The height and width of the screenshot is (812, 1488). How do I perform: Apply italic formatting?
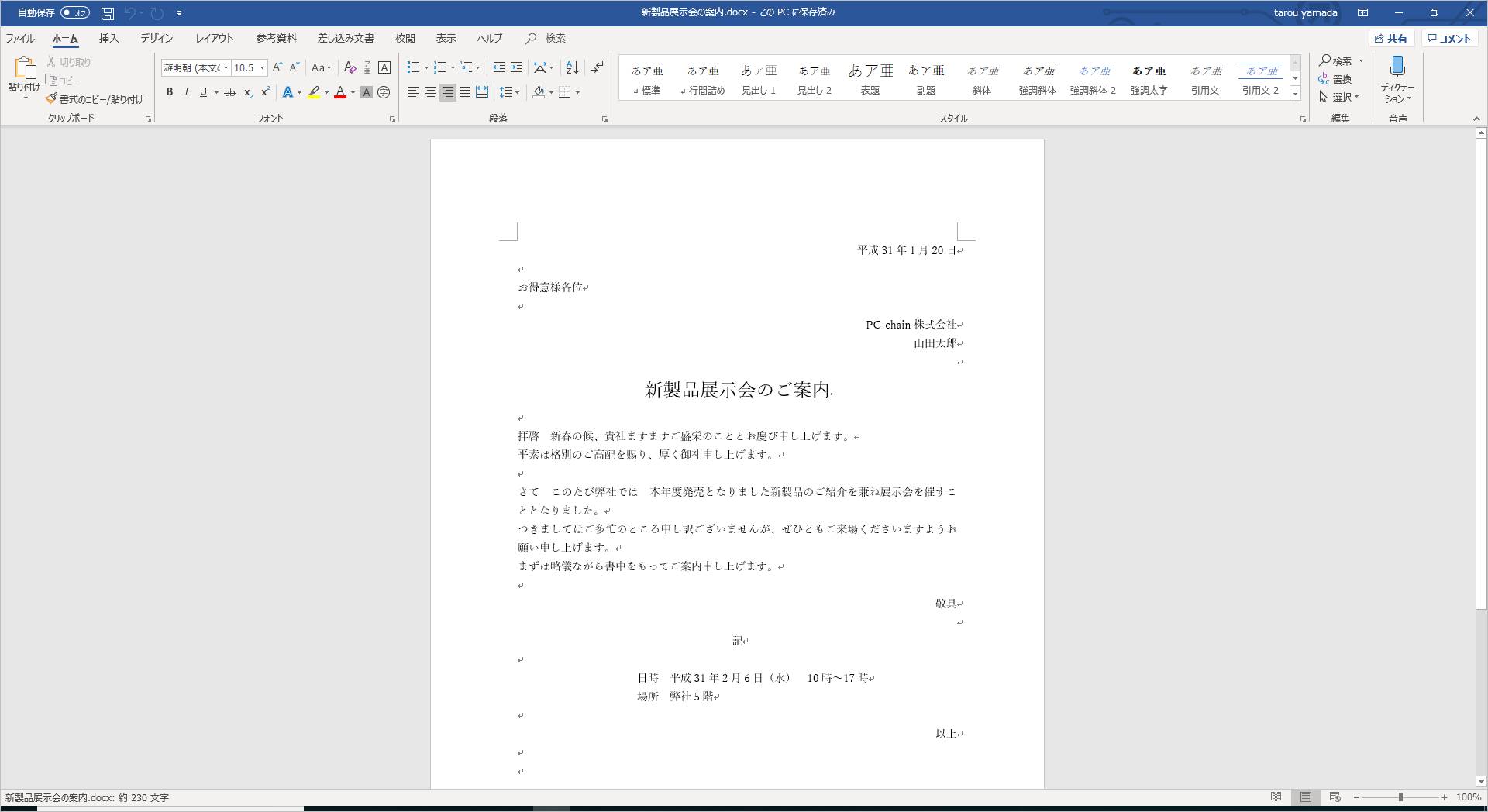(186, 92)
